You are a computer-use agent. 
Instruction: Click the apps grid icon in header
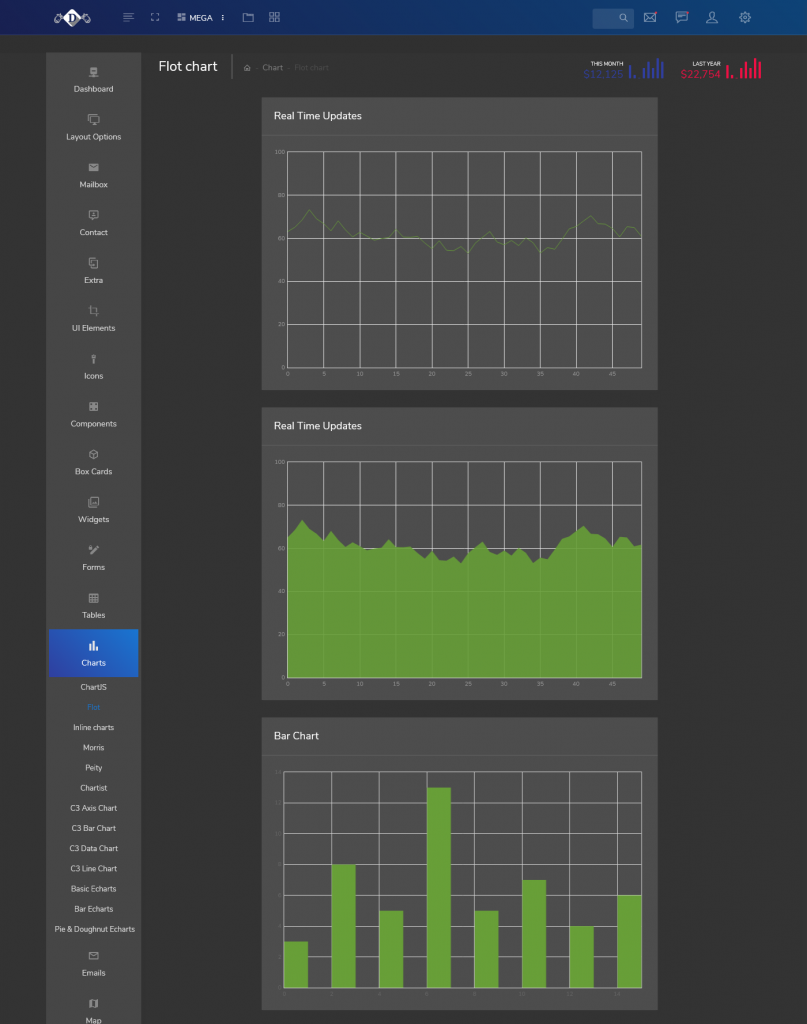click(274, 17)
